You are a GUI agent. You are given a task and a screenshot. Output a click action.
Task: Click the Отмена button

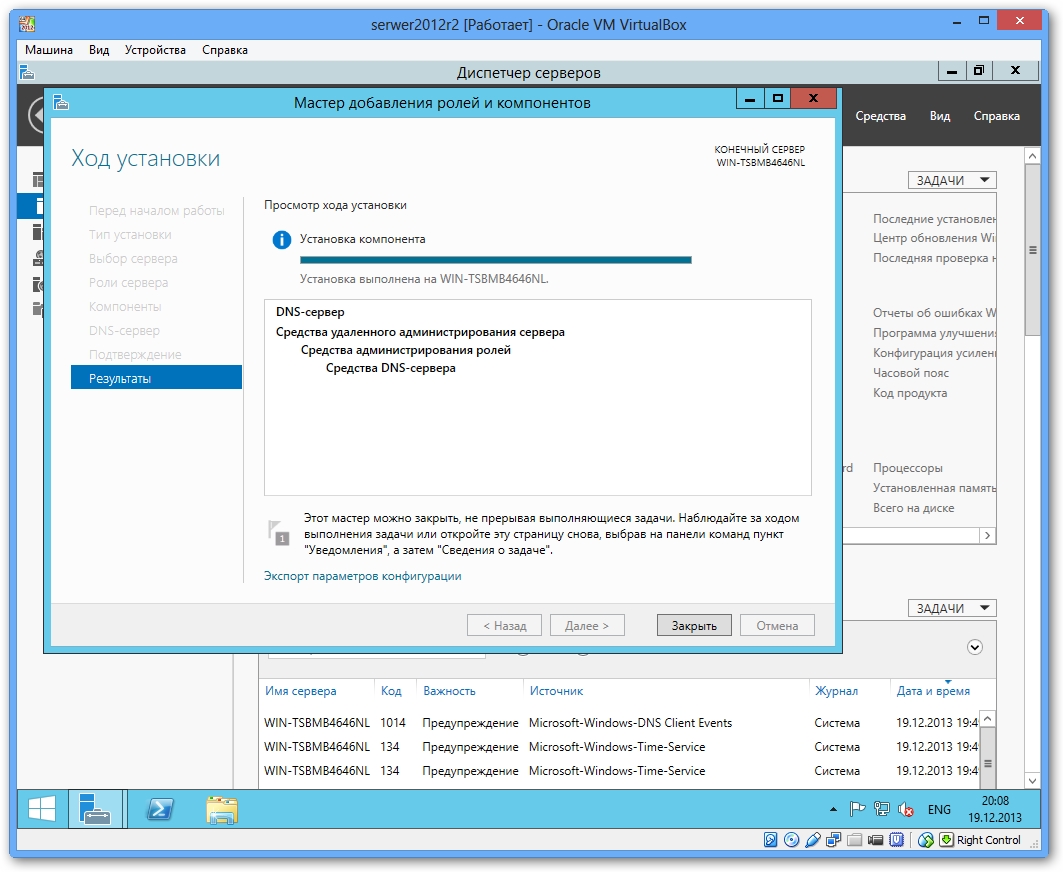point(777,625)
